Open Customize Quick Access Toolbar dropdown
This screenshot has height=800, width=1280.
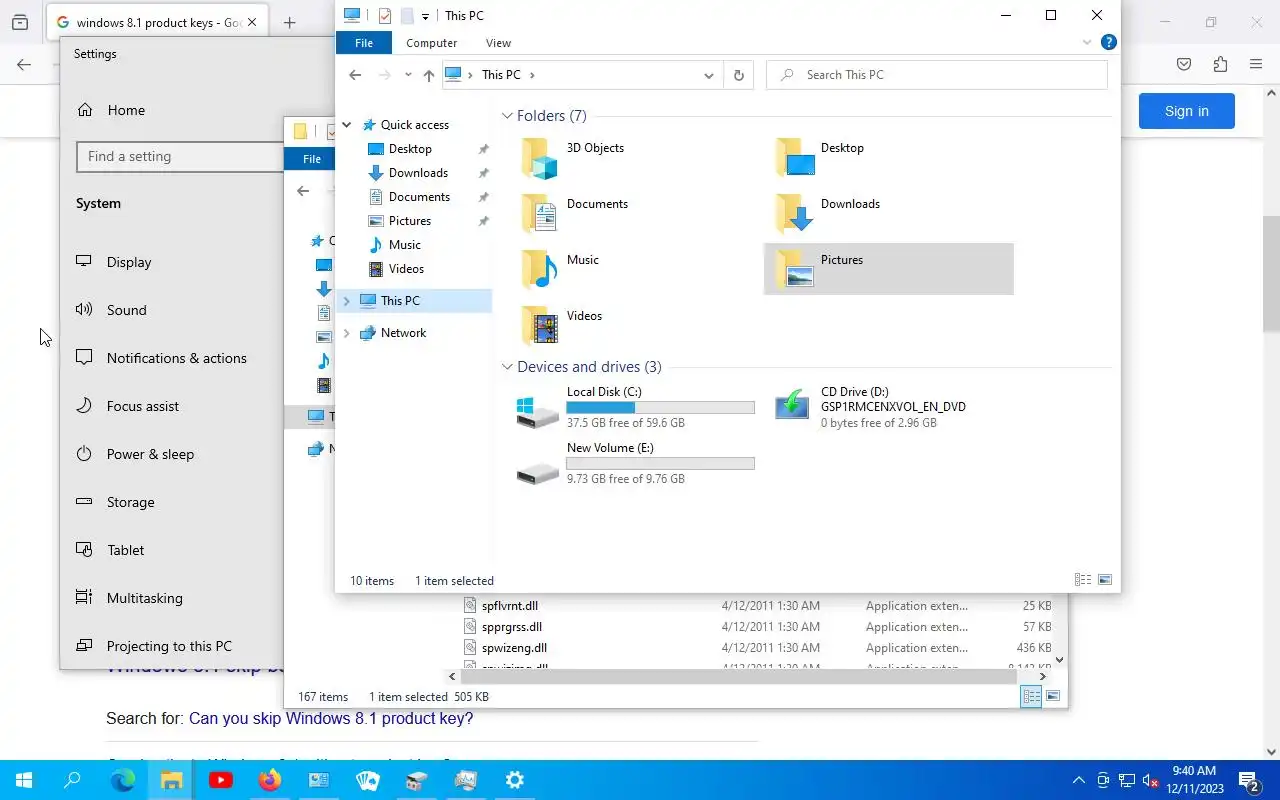[425, 16]
